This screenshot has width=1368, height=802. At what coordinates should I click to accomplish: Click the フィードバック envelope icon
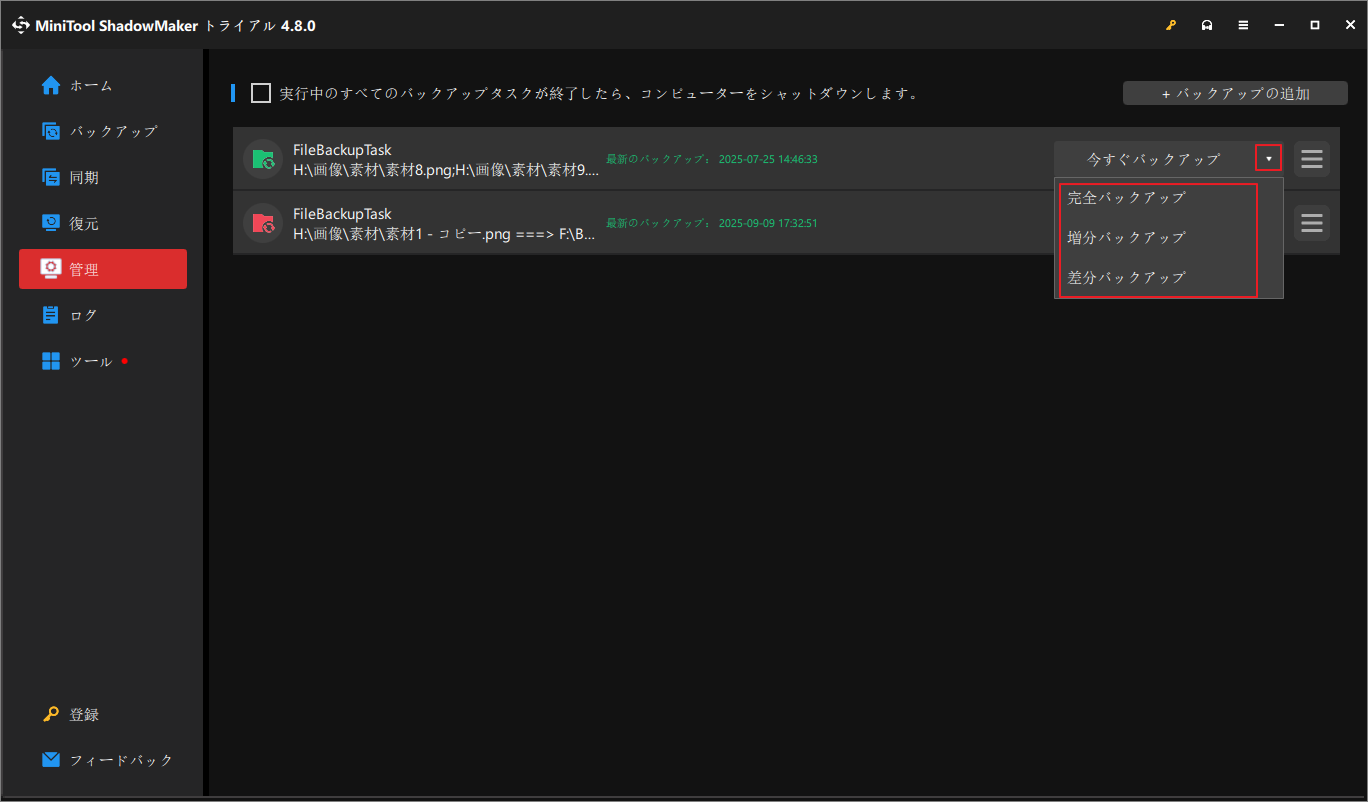[51, 760]
